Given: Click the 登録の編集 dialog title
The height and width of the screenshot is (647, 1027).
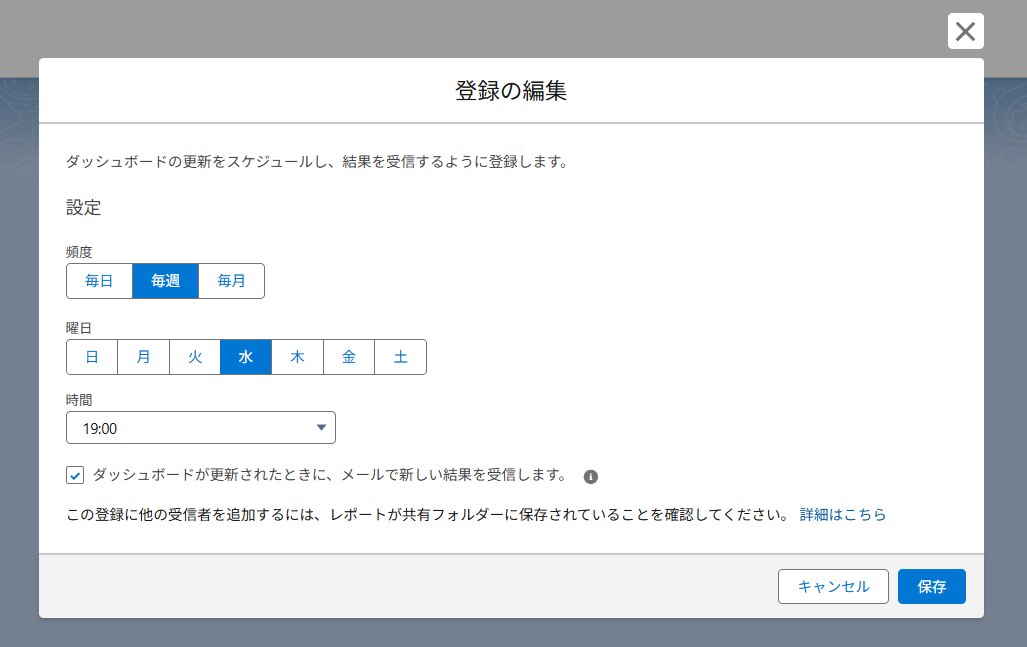Looking at the screenshot, I should click(511, 91).
